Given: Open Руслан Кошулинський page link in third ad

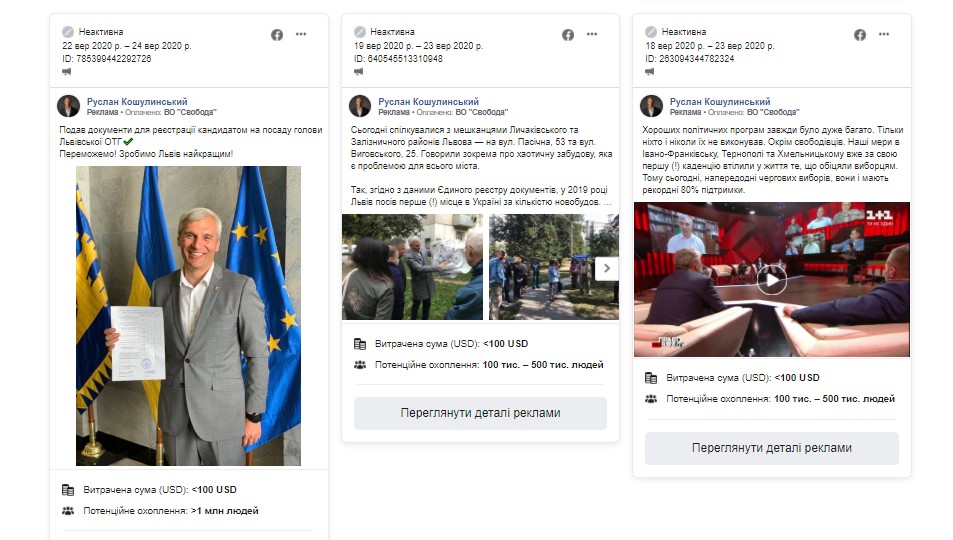Looking at the screenshot, I should 720,102.
